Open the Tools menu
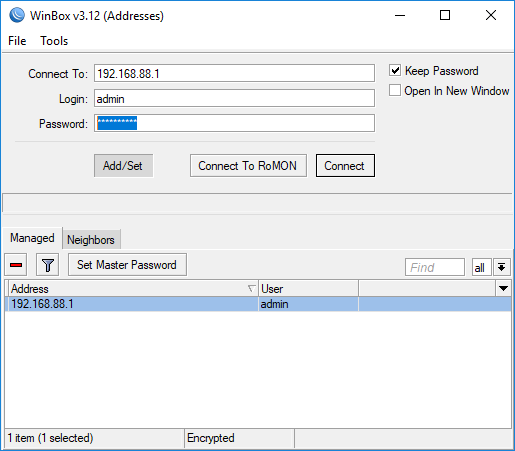This screenshot has width=515, height=451. (x=54, y=41)
